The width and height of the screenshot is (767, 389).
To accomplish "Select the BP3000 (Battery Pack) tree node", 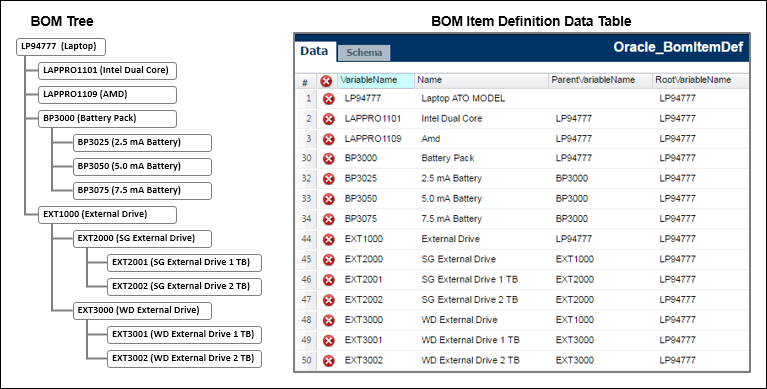I will [107, 119].
